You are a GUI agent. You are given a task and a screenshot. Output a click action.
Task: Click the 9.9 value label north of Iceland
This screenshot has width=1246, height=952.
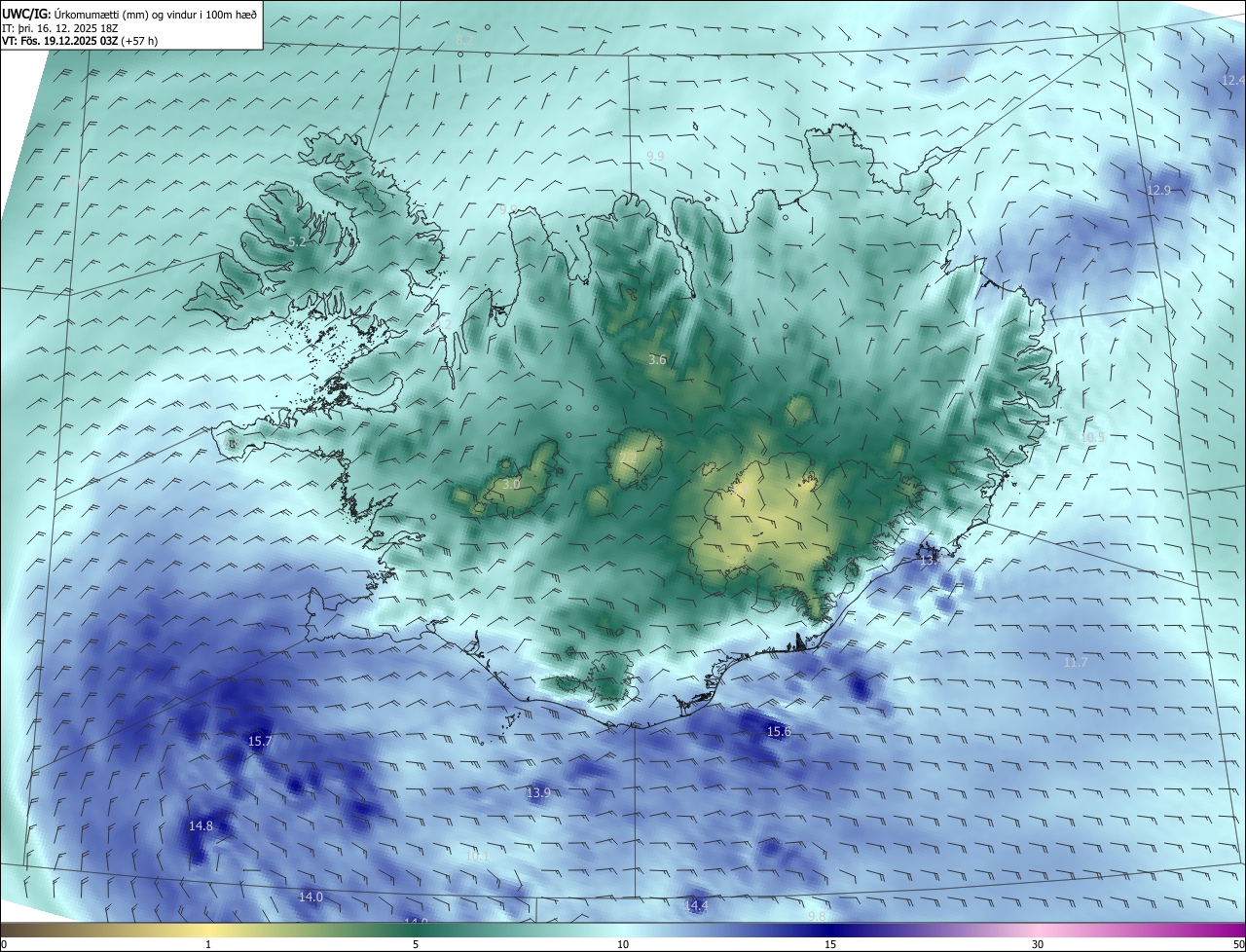tap(655, 156)
